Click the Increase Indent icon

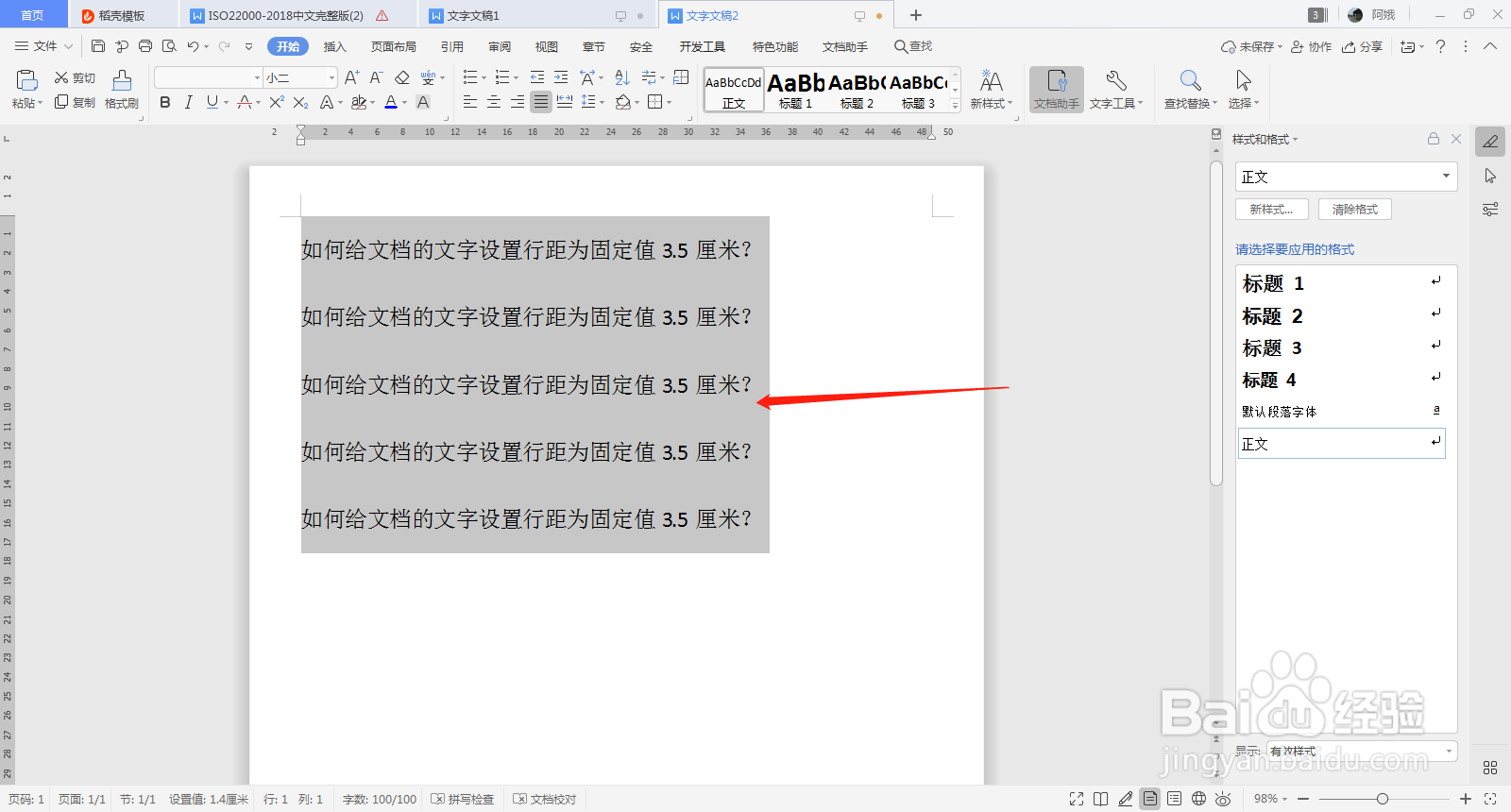click(561, 77)
